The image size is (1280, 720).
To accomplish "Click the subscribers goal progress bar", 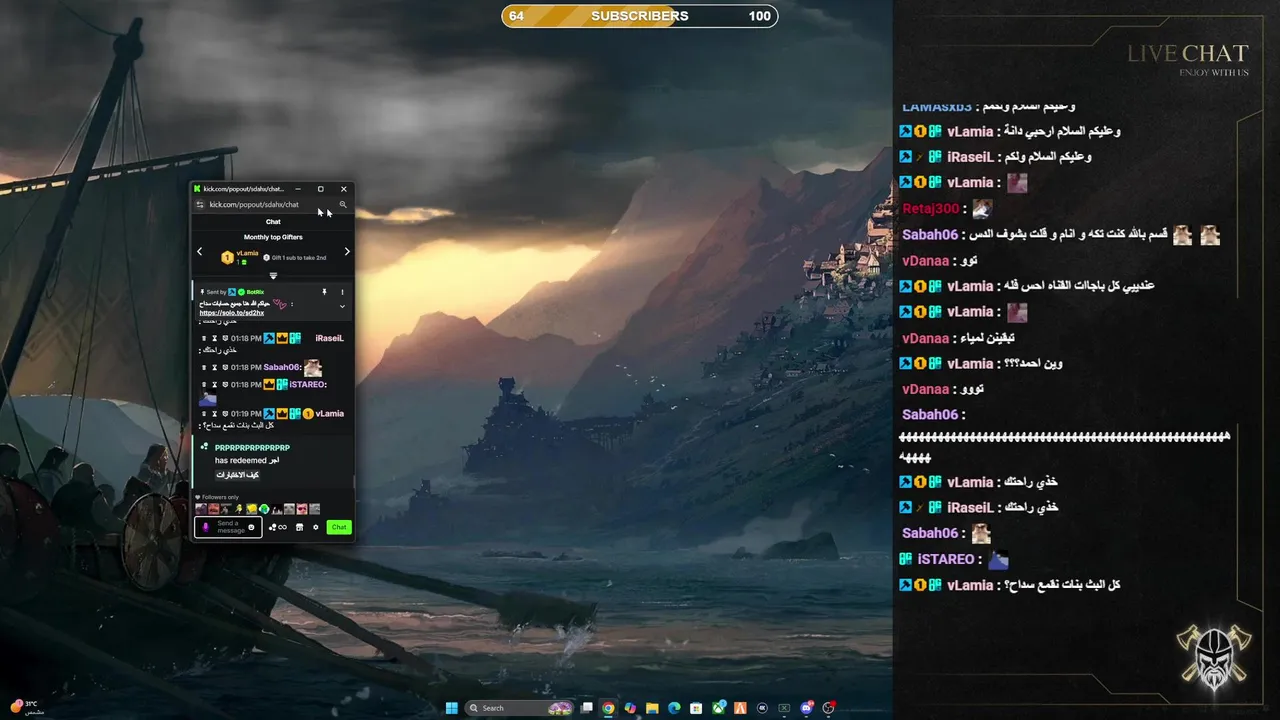I will click(x=640, y=16).
